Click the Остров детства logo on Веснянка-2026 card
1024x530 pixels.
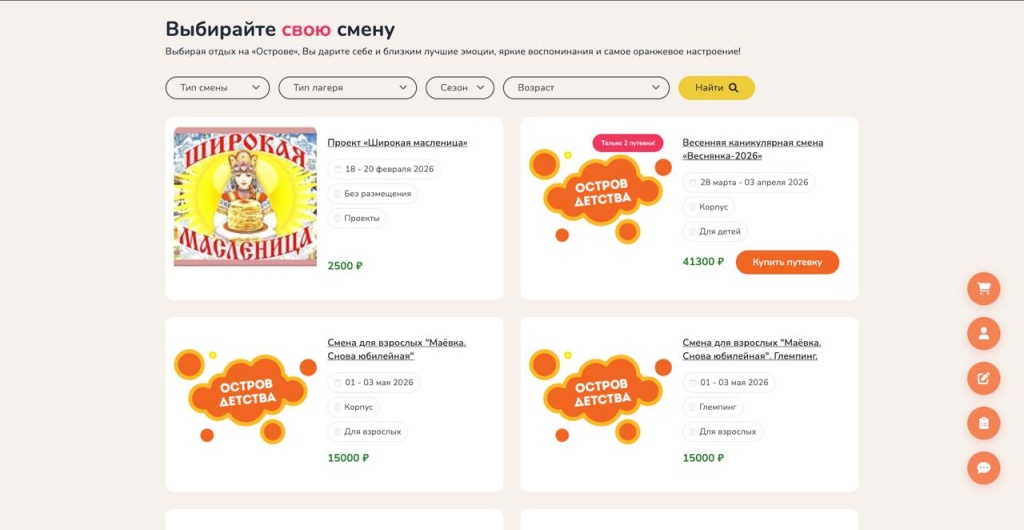600,196
